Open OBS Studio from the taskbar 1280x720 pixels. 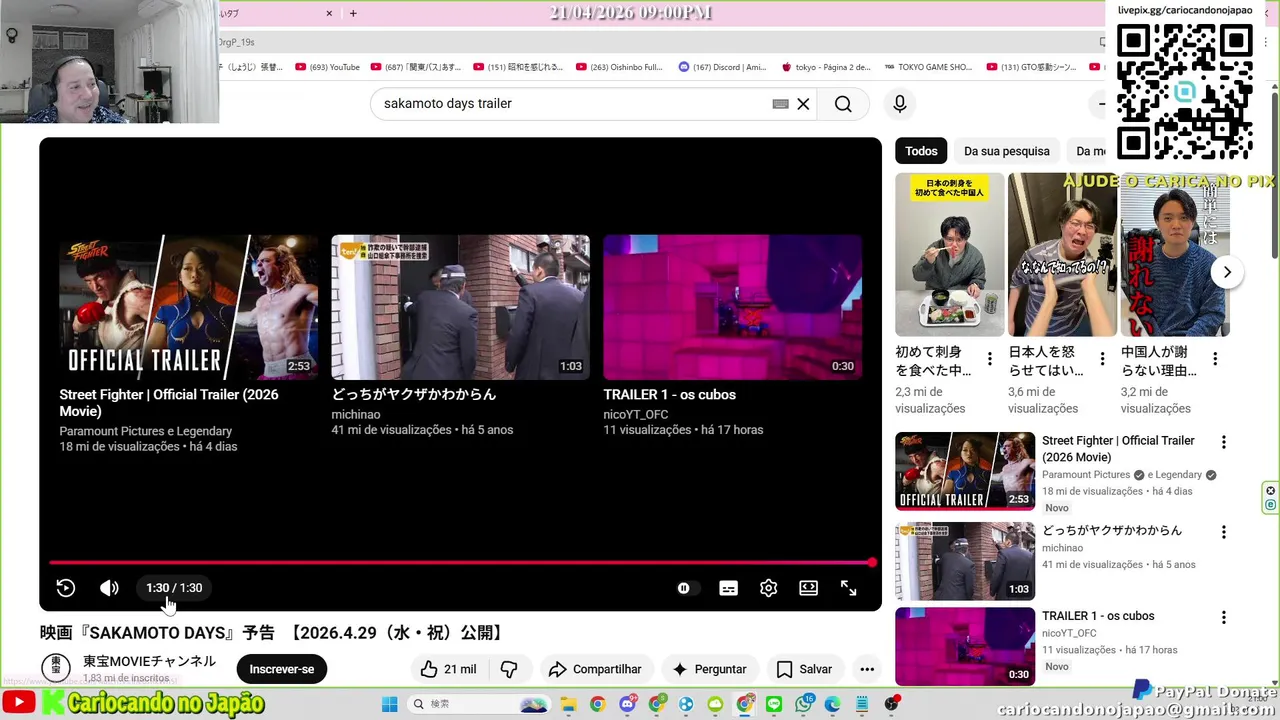(x=891, y=704)
